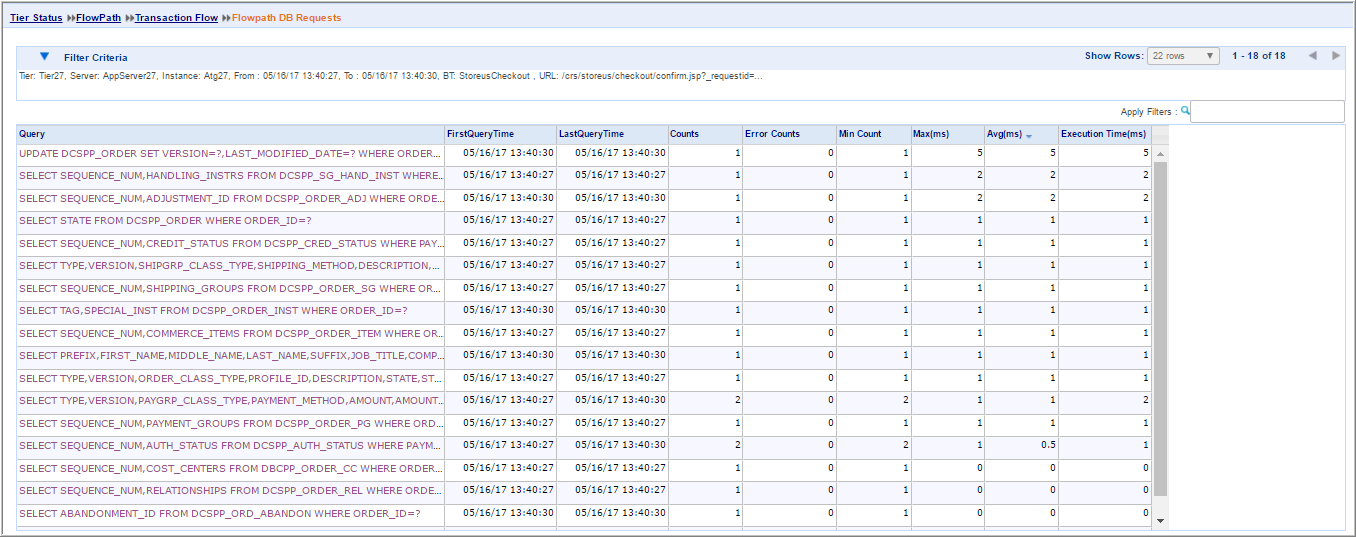This screenshot has width=1356, height=537.
Task: Sort by the Query column header
Action: tap(32, 134)
